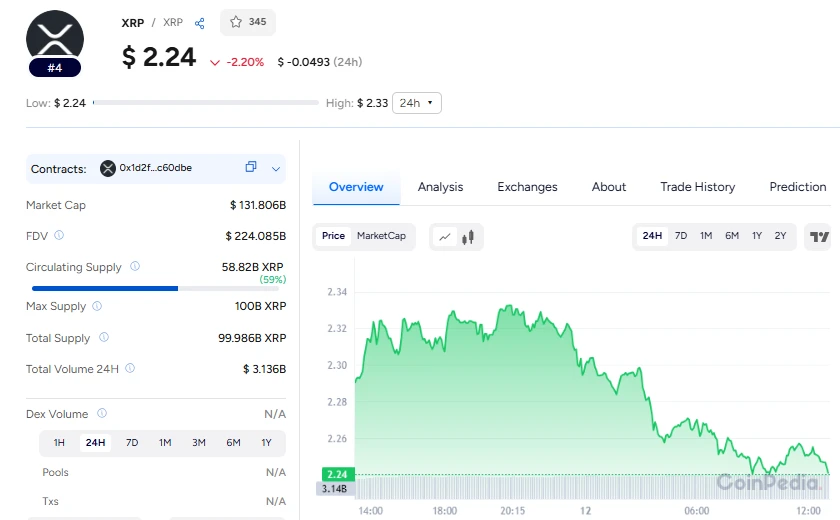Click the Total Supply info icon
The width and height of the screenshot is (840, 520).
tap(104, 337)
